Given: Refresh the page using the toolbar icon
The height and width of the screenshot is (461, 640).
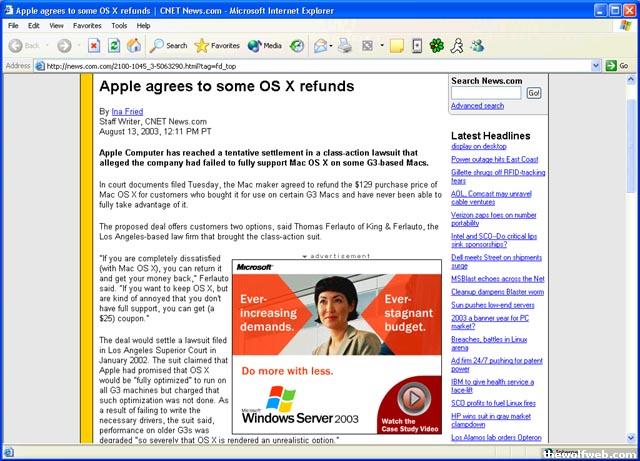Looking at the screenshot, I should click(x=113, y=45).
